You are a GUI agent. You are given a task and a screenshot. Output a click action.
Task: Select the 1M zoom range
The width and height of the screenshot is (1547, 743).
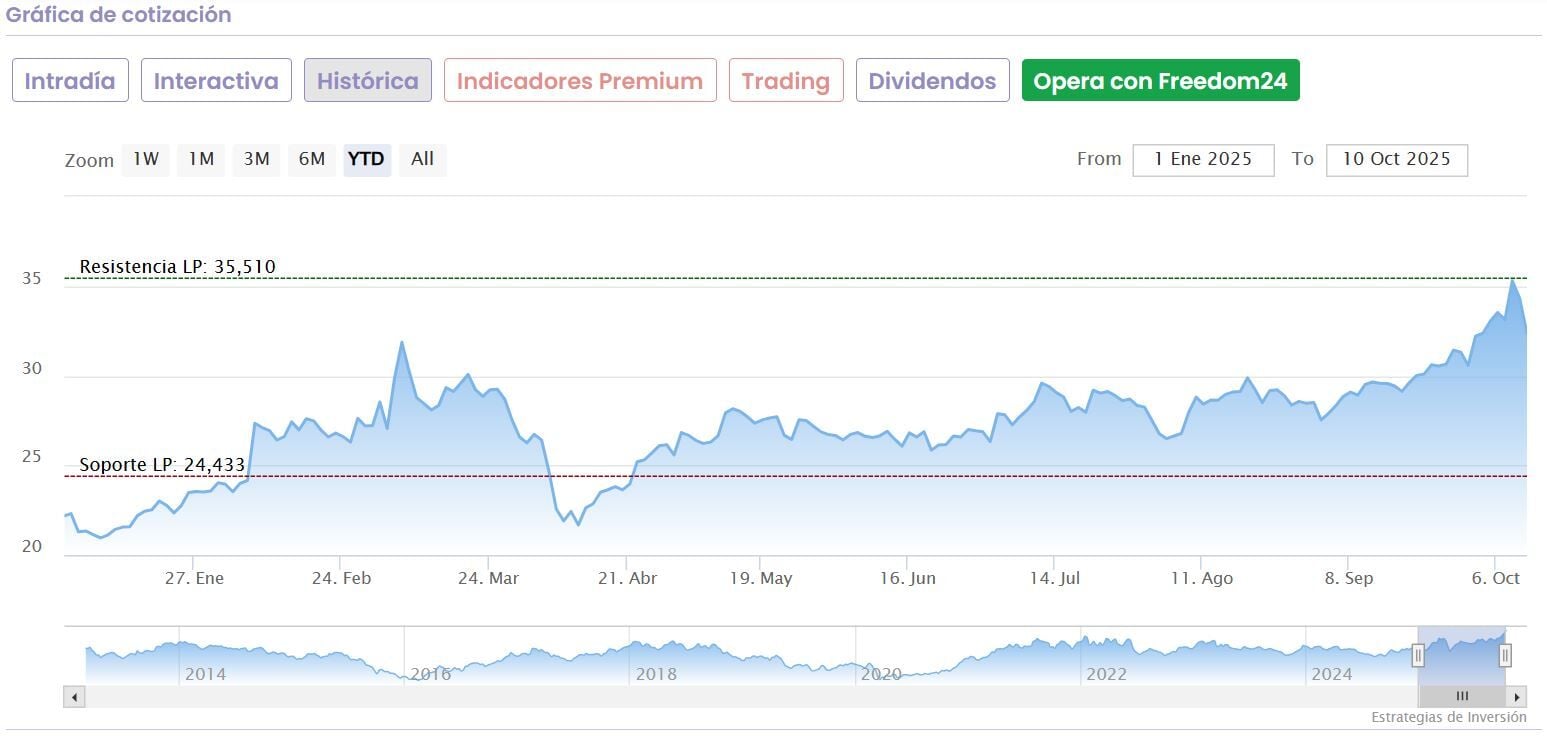(x=201, y=159)
